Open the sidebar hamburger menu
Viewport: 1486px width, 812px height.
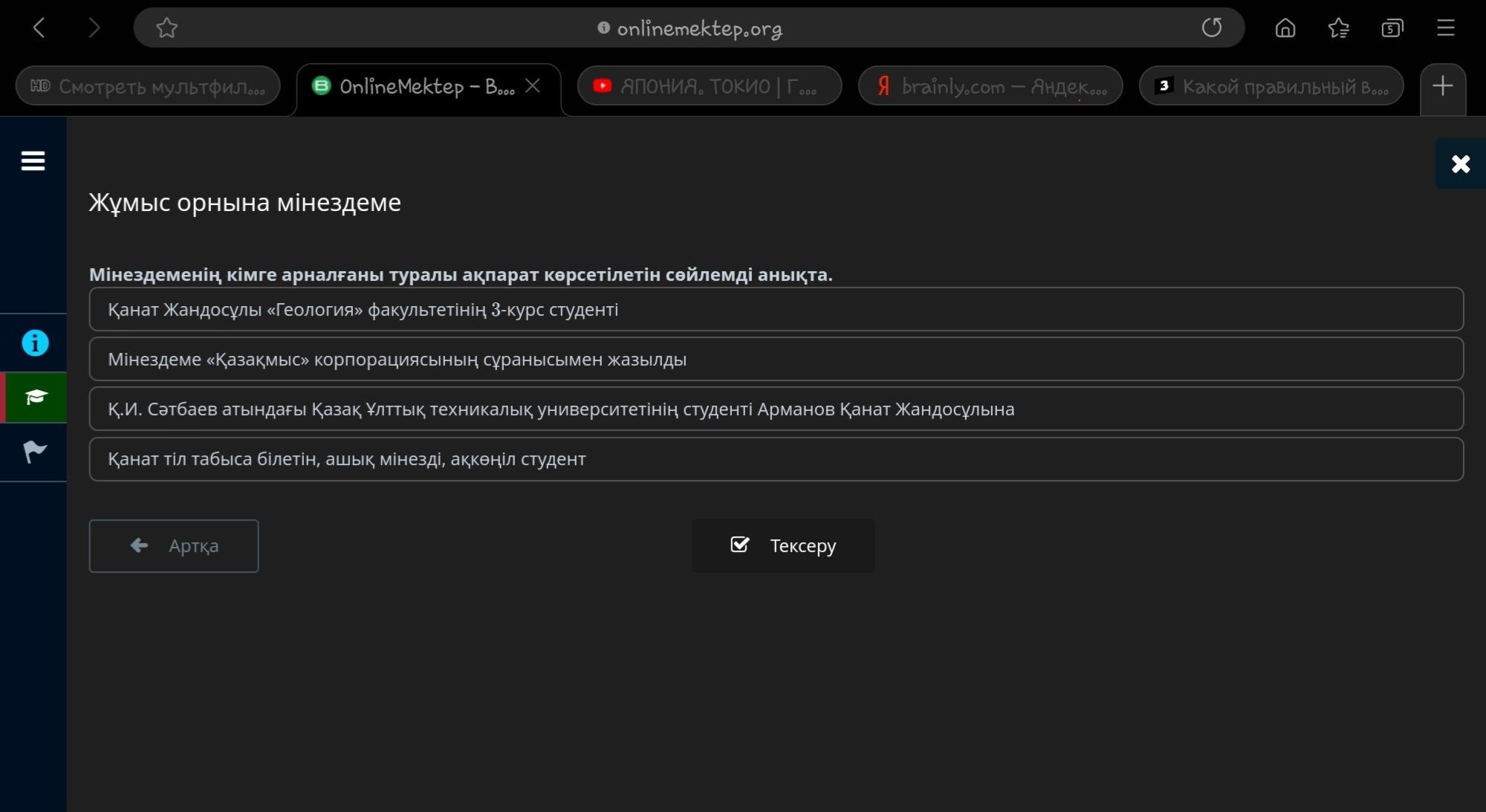click(33, 160)
